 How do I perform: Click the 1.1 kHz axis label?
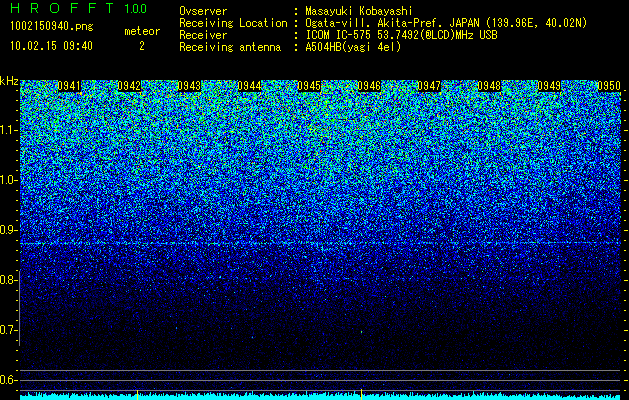[x=8, y=130]
